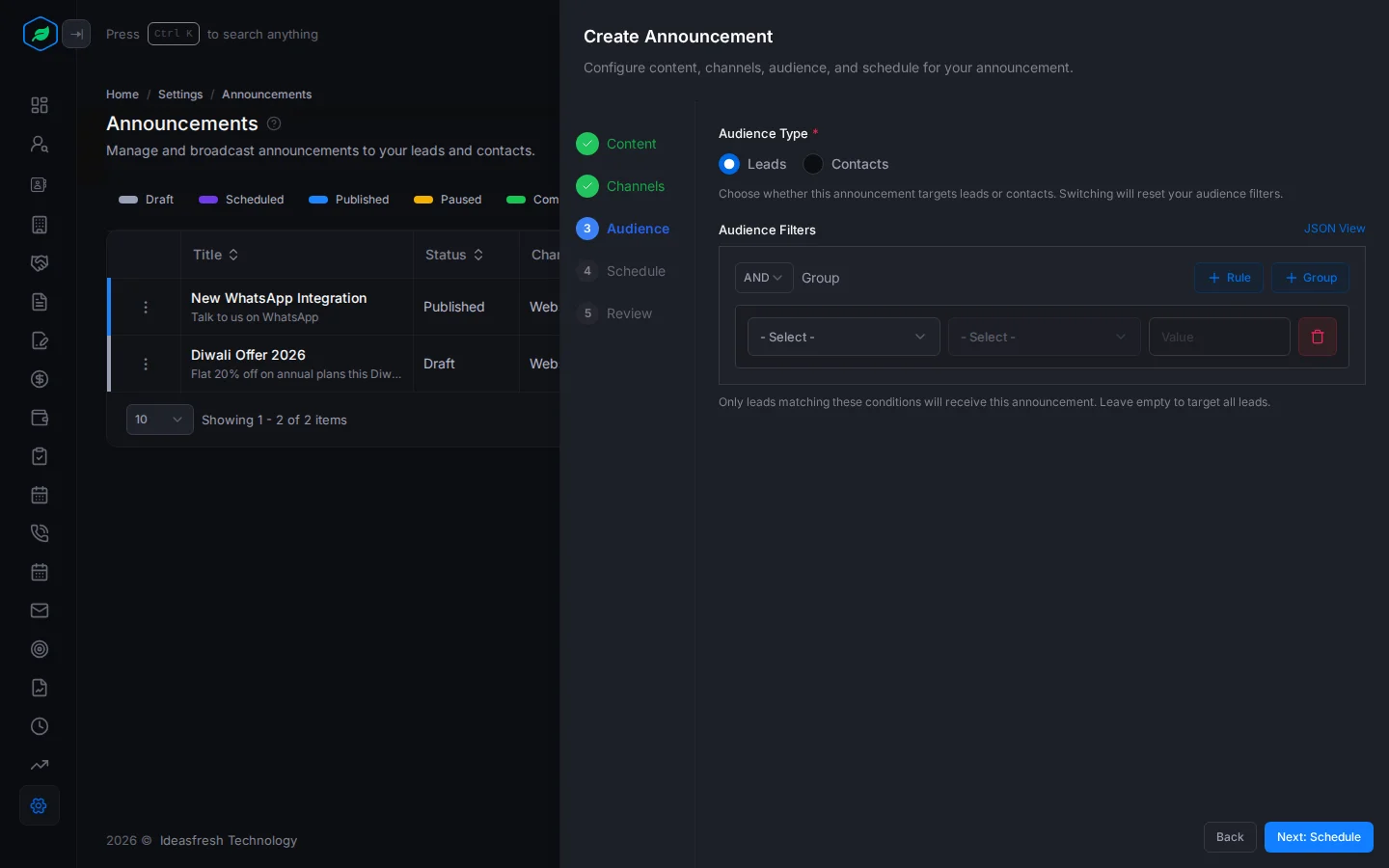Click the help icon beside Announcements heading

(x=274, y=123)
